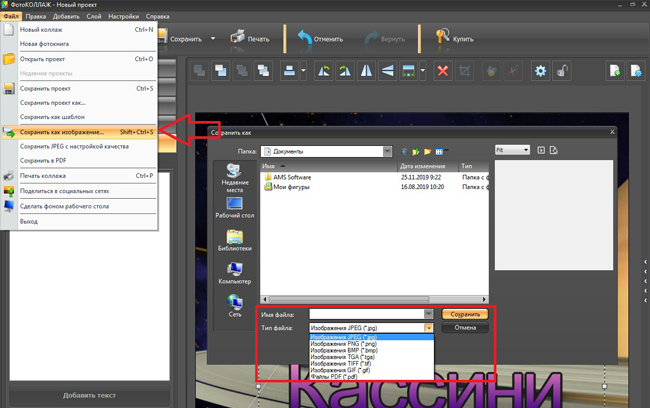Rotate object right with green arrow icon
This screenshot has width=650, height=408.
[x=345, y=71]
